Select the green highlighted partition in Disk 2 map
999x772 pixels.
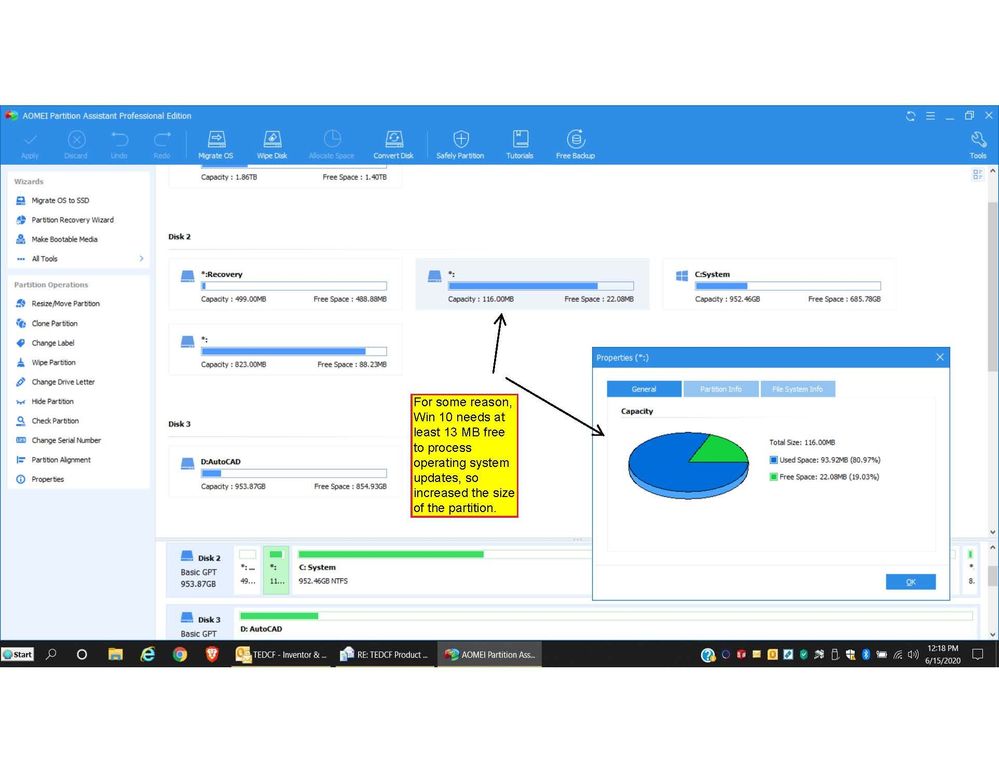tap(276, 570)
